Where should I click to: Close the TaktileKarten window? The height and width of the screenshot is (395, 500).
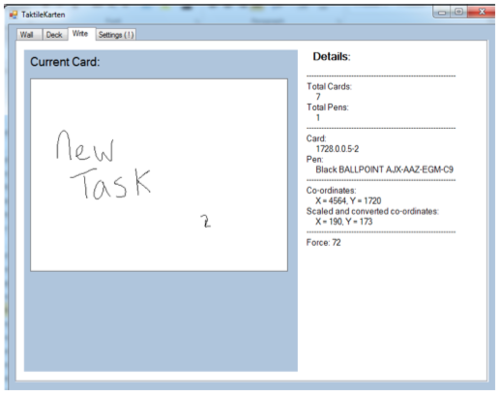click(481, 12)
